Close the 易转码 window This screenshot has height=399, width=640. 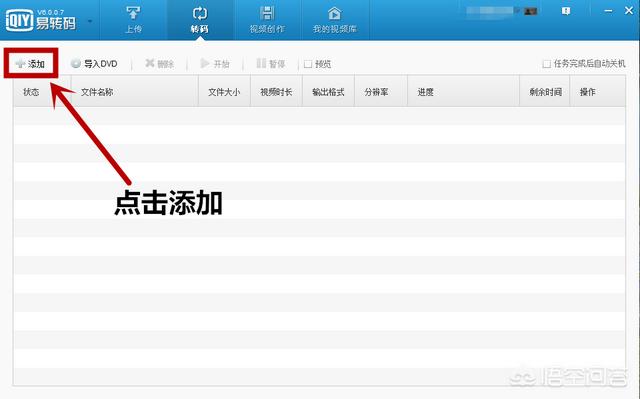pyautogui.click(x=629, y=11)
